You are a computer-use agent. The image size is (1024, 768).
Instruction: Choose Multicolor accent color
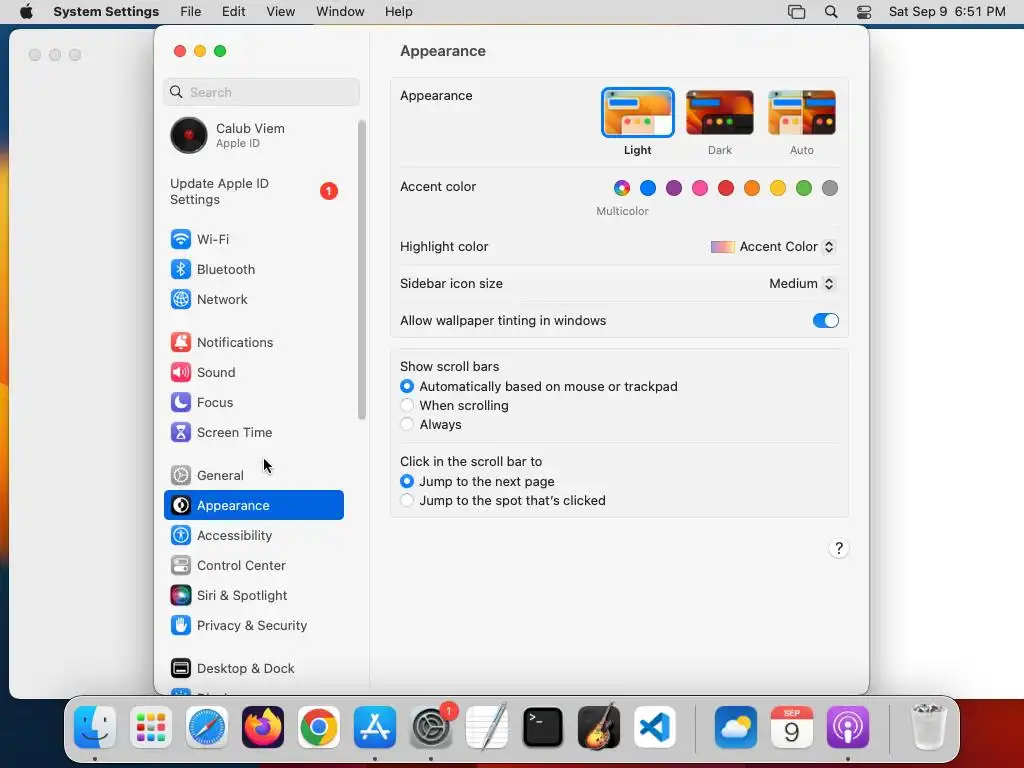coord(622,188)
